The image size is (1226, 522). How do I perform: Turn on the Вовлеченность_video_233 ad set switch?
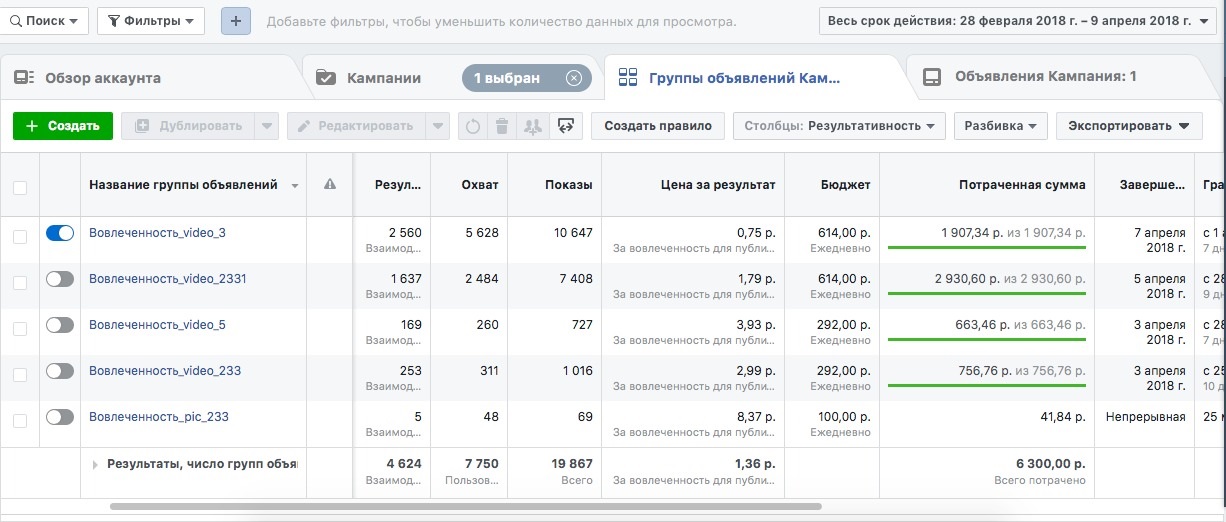coord(60,371)
